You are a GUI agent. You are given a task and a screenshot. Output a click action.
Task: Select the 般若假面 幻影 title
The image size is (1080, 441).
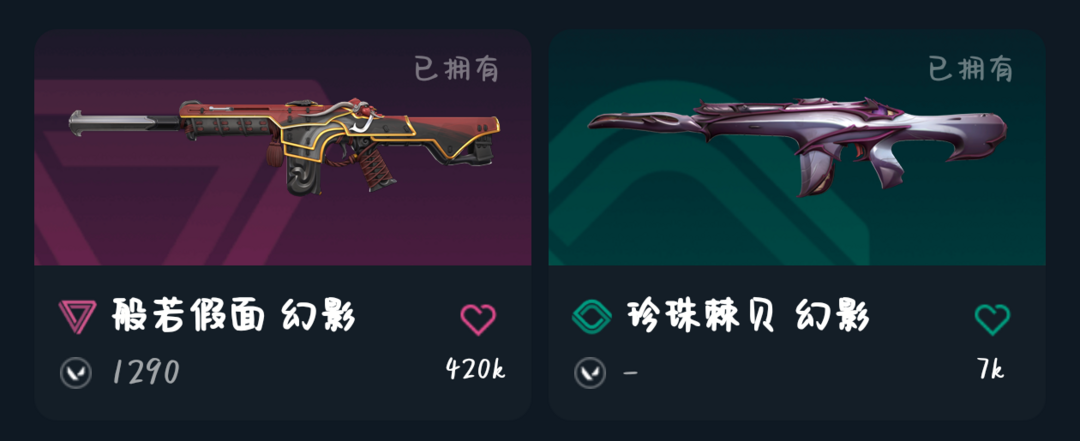point(233,318)
